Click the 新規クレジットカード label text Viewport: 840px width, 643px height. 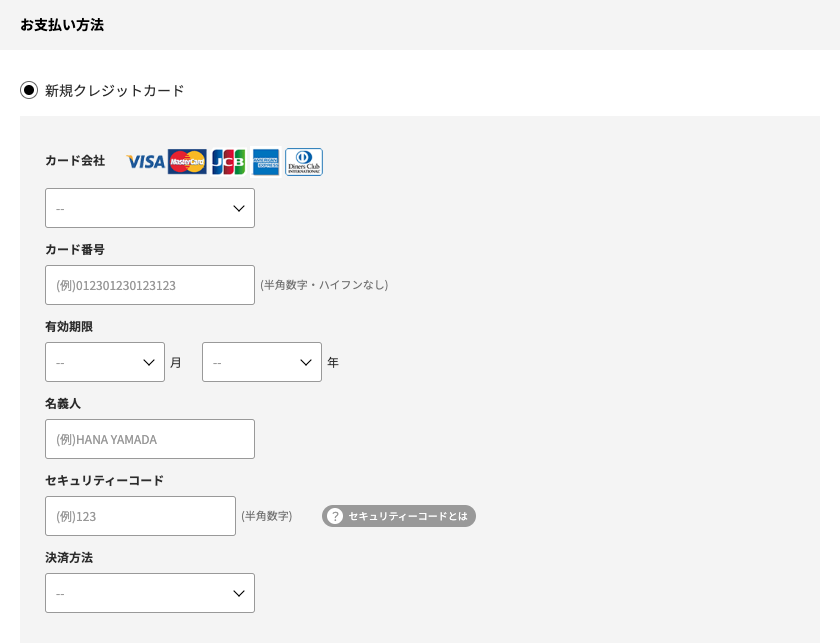pos(115,90)
